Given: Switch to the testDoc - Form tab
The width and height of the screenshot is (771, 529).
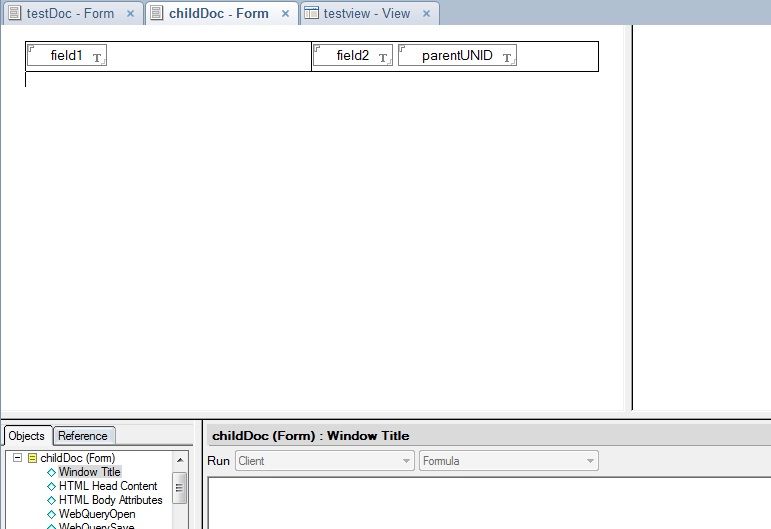Looking at the screenshot, I should pos(69,14).
